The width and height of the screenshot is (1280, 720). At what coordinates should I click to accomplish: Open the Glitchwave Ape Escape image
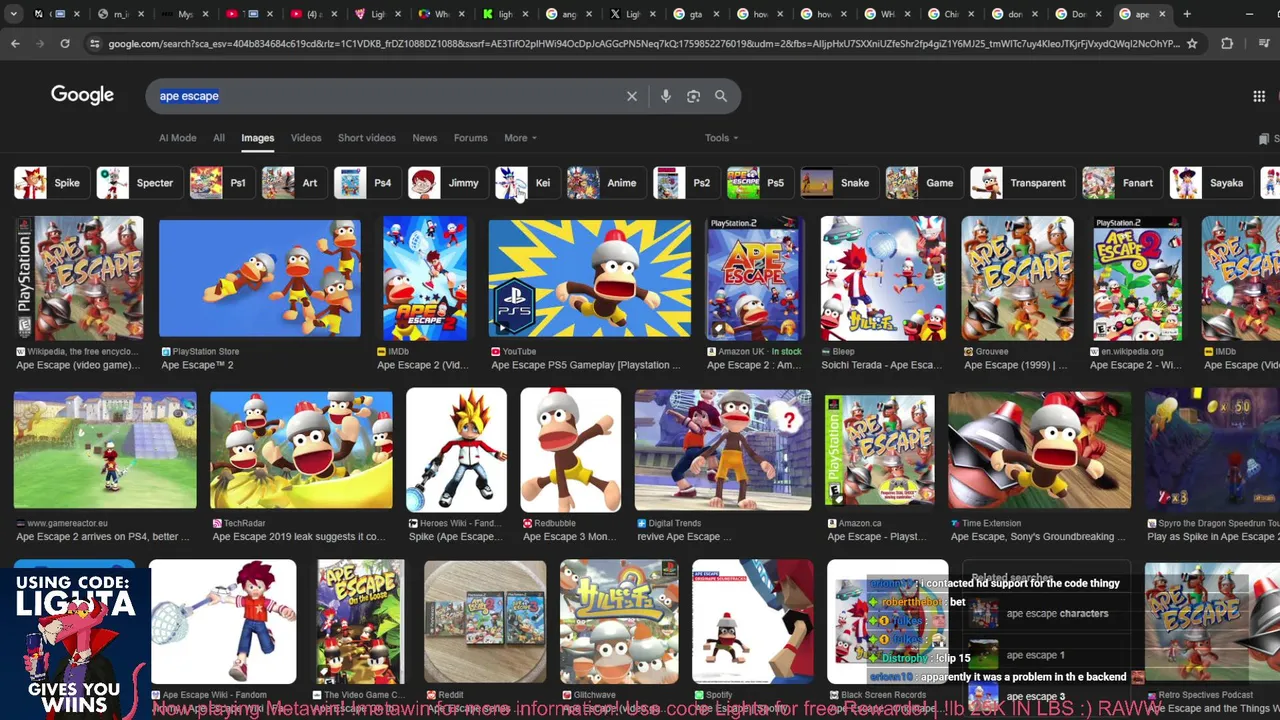(x=619, y=622)
